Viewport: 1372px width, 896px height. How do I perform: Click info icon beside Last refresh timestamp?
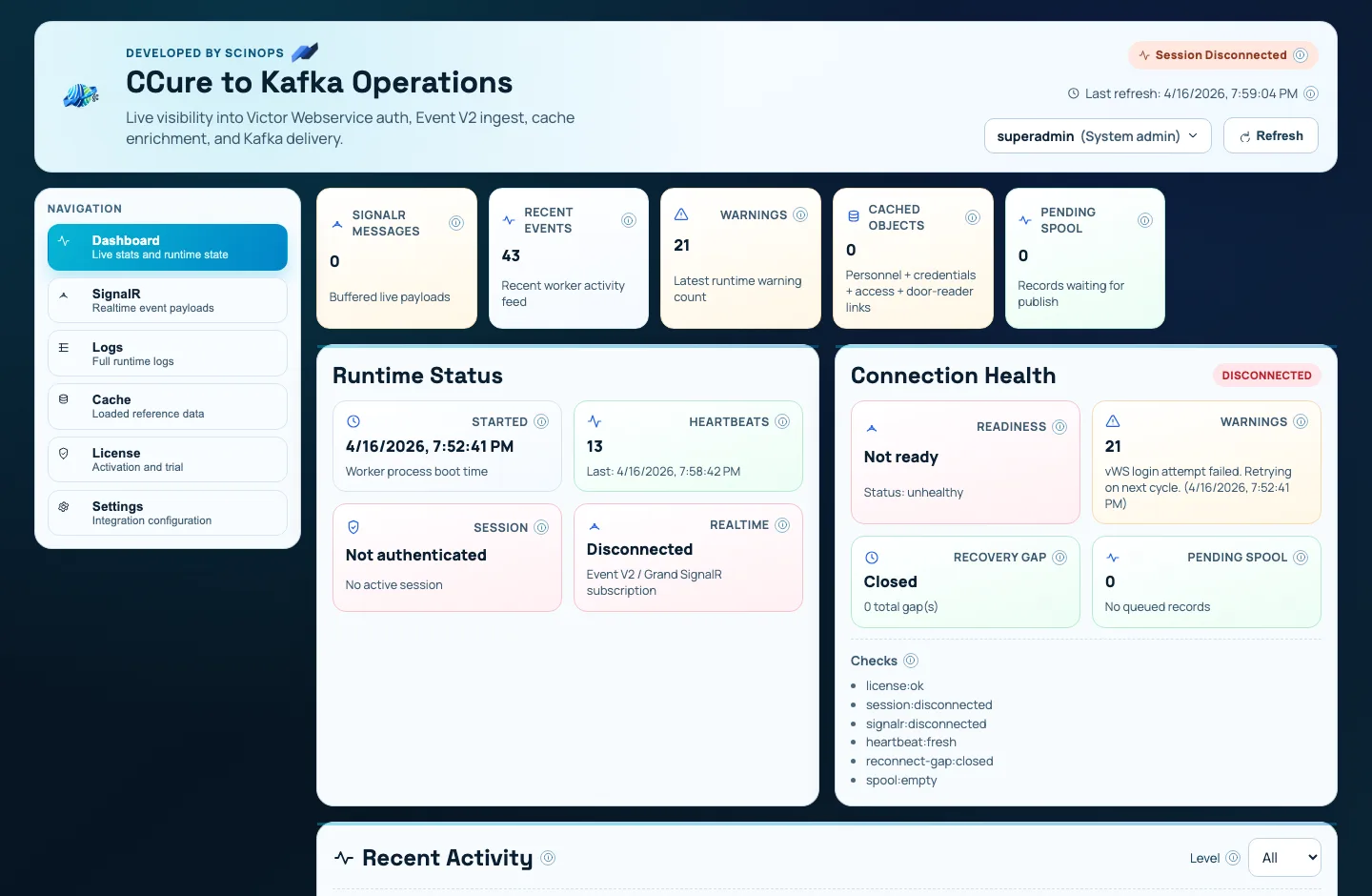pos(1311,93)
